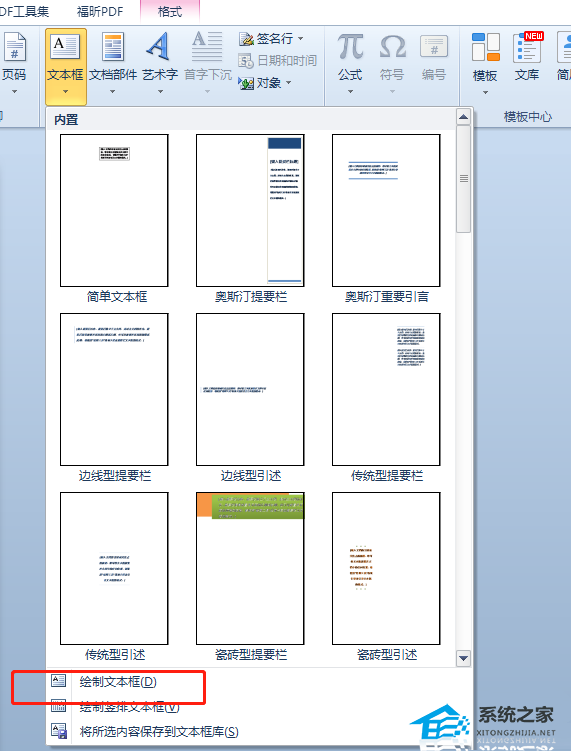Click the 对象 object button
571x751 pixels.
(x=265, y=83)
